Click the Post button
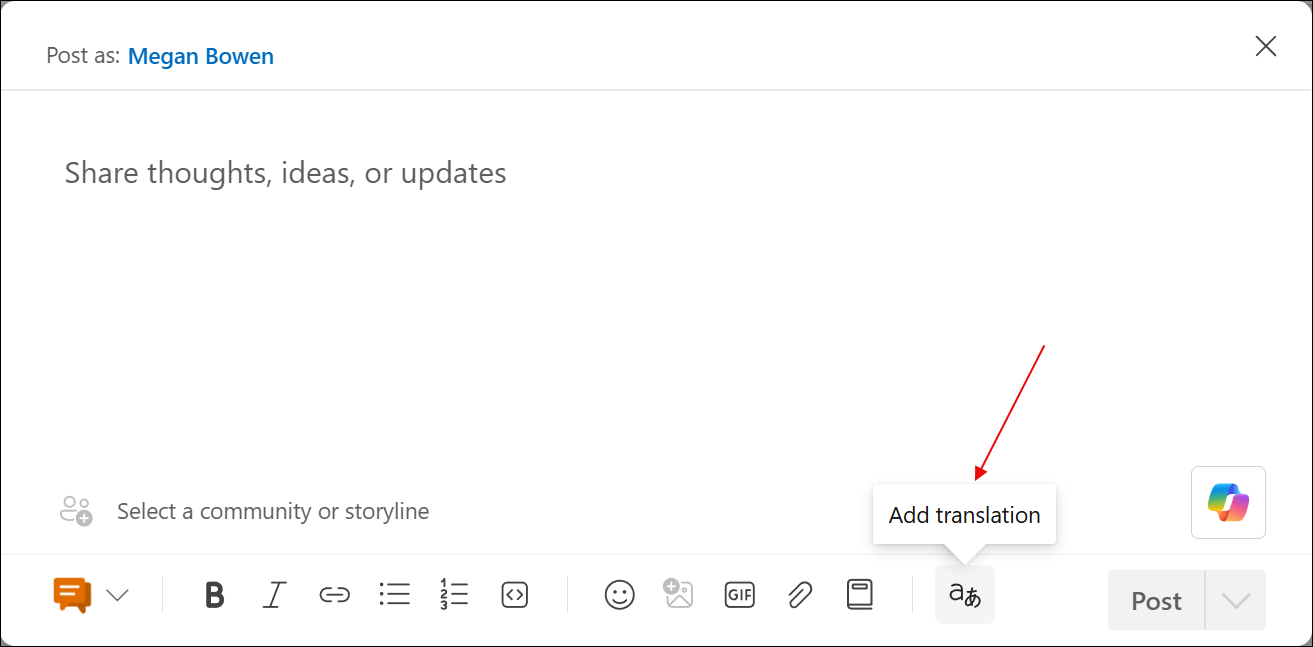 1155,600
